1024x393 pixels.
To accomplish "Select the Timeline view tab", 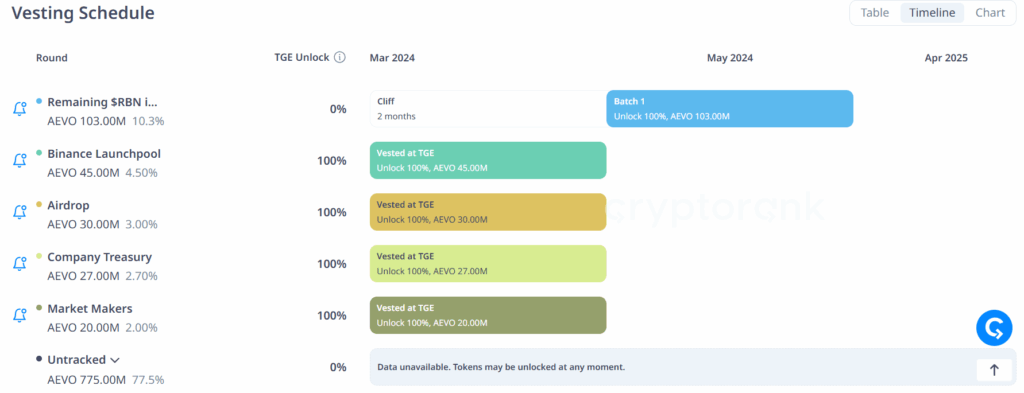I will [932, 12].
